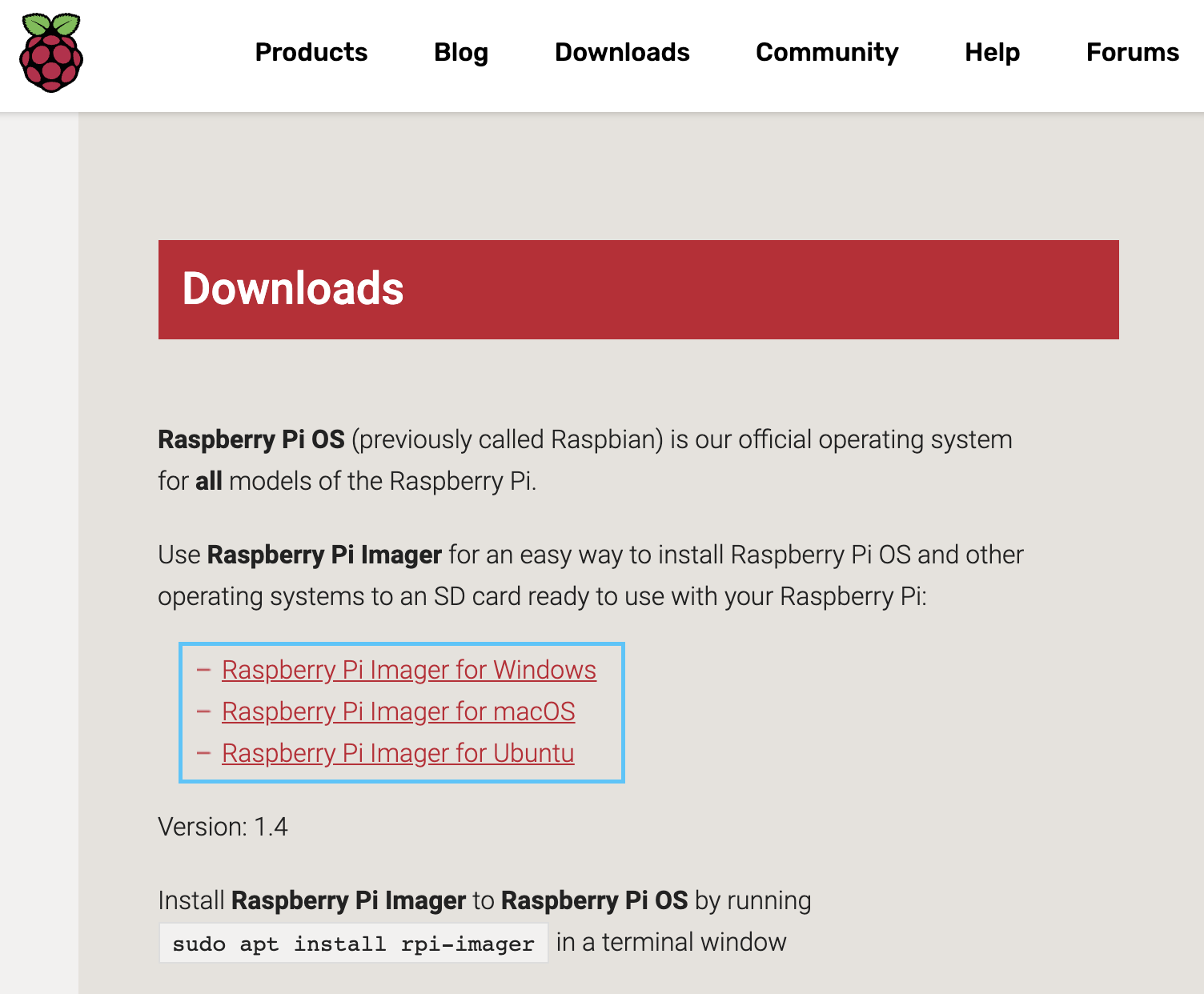
Task: Download Raspberry Pi Imager for Ubuntu
Action: click(x=398, y=753)
